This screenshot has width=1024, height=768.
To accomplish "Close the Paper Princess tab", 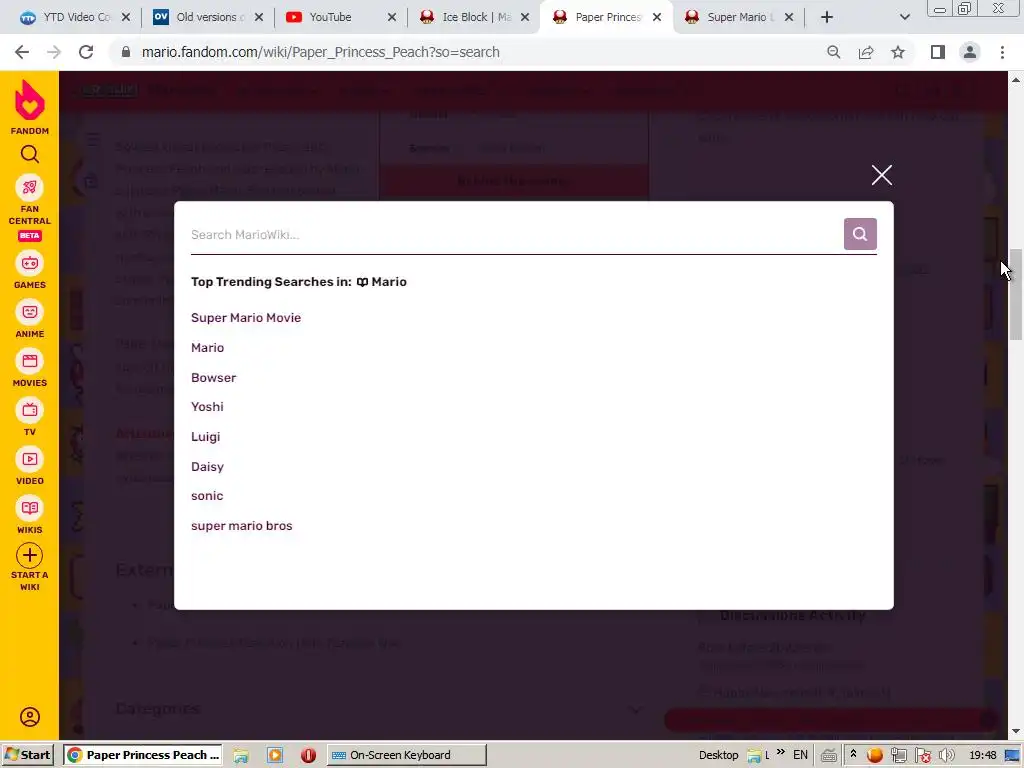I will [657, 17].
